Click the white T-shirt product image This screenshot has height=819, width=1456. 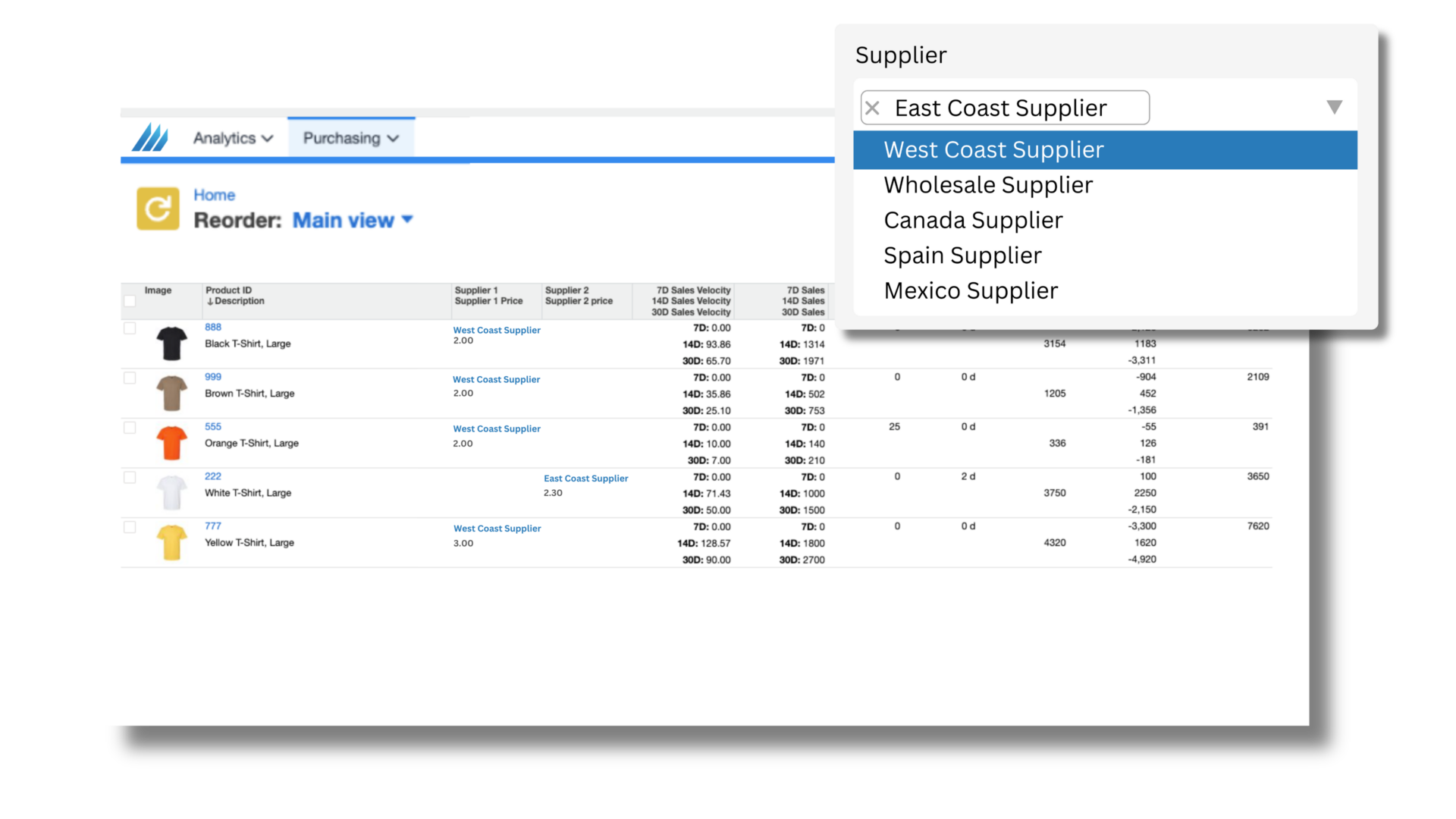pos(172,493)
